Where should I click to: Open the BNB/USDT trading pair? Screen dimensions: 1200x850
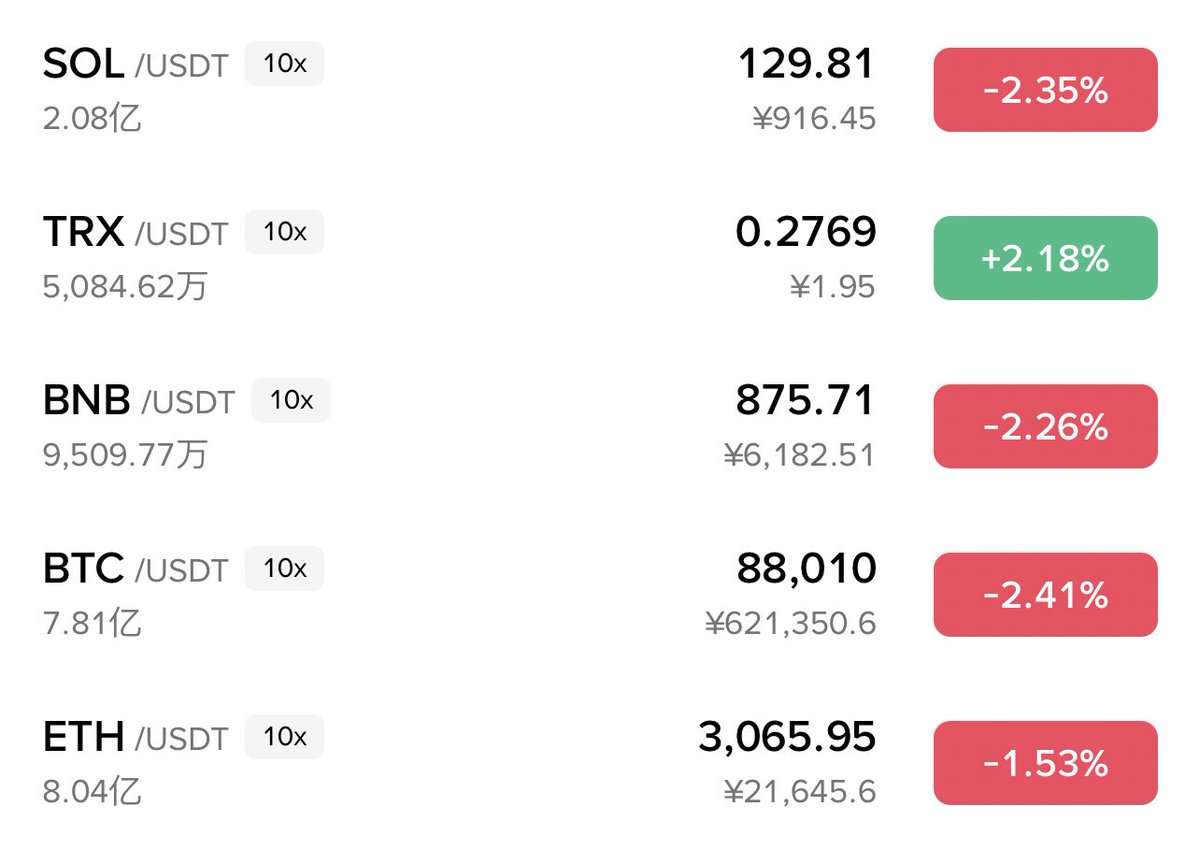tap(138, 401)
